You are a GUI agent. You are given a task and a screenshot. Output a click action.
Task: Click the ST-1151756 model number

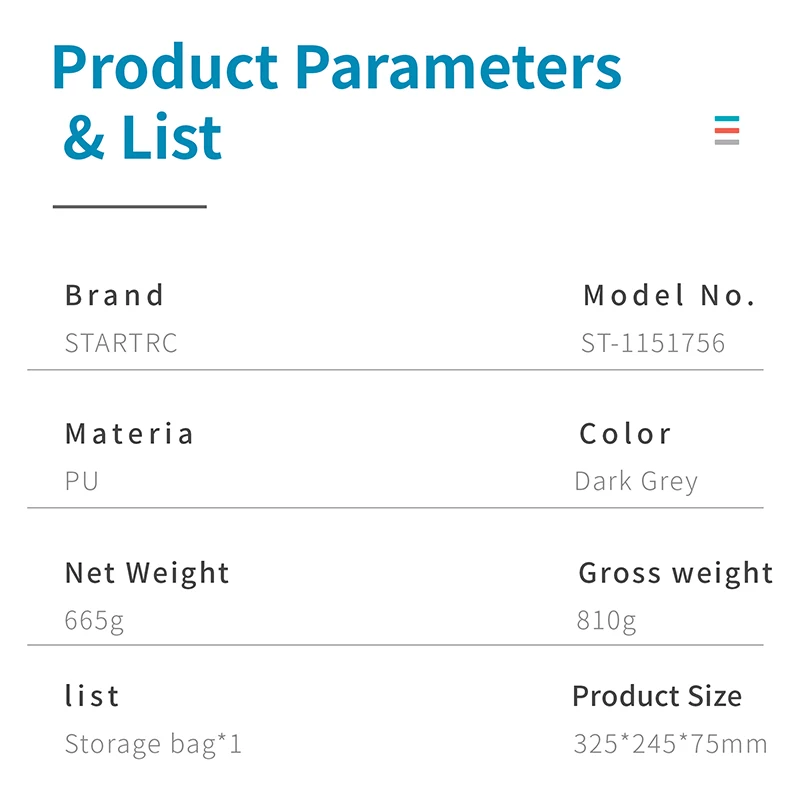(x=653, y=343)
